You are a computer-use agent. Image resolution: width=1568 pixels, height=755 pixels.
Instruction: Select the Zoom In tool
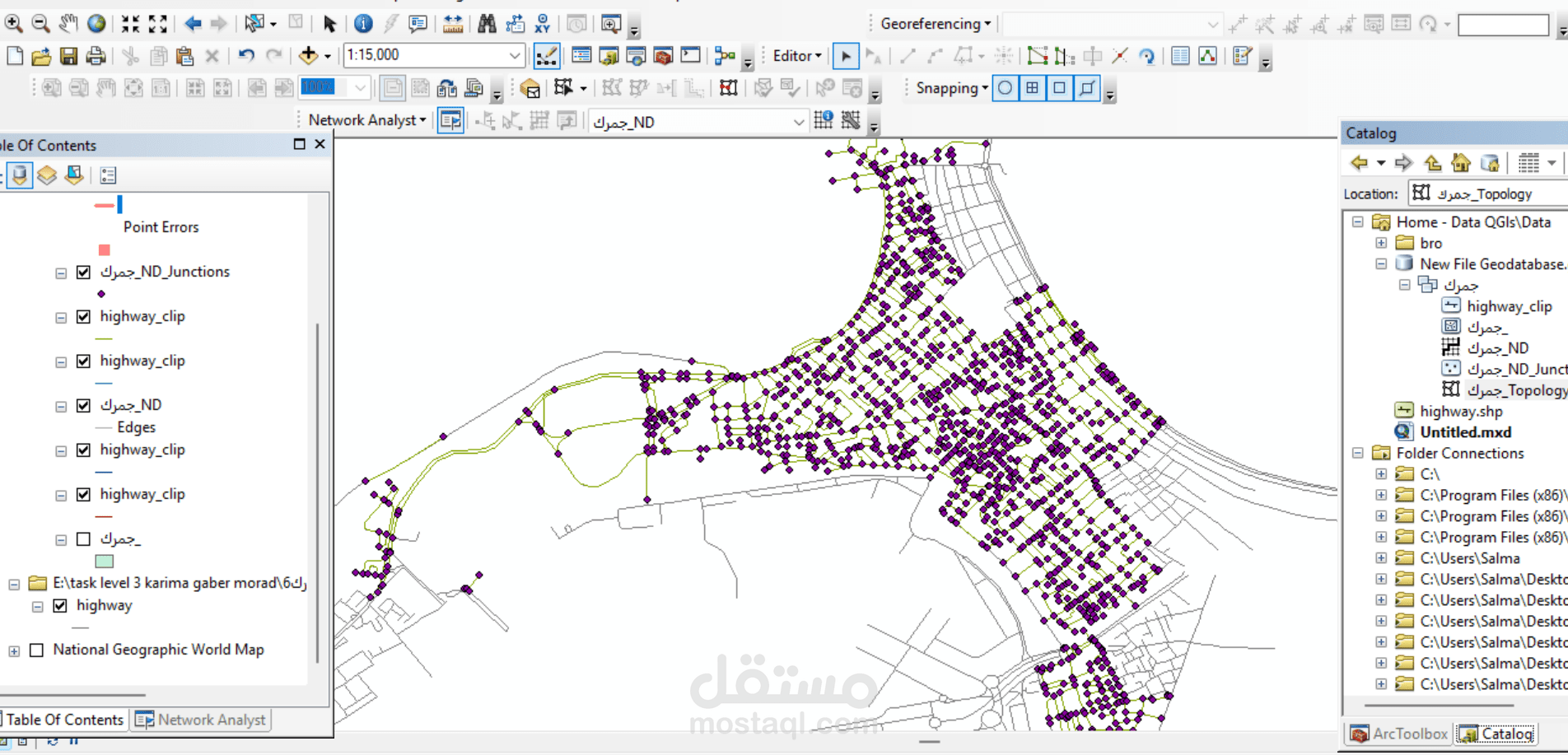pos(13,24)
